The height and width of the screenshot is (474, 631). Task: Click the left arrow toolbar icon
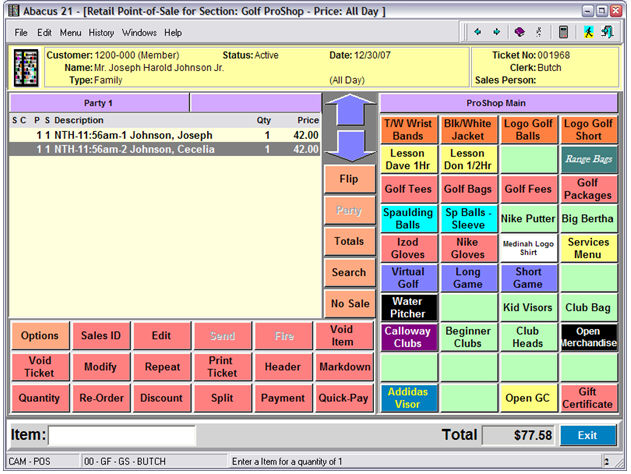[x=479, y=32]
